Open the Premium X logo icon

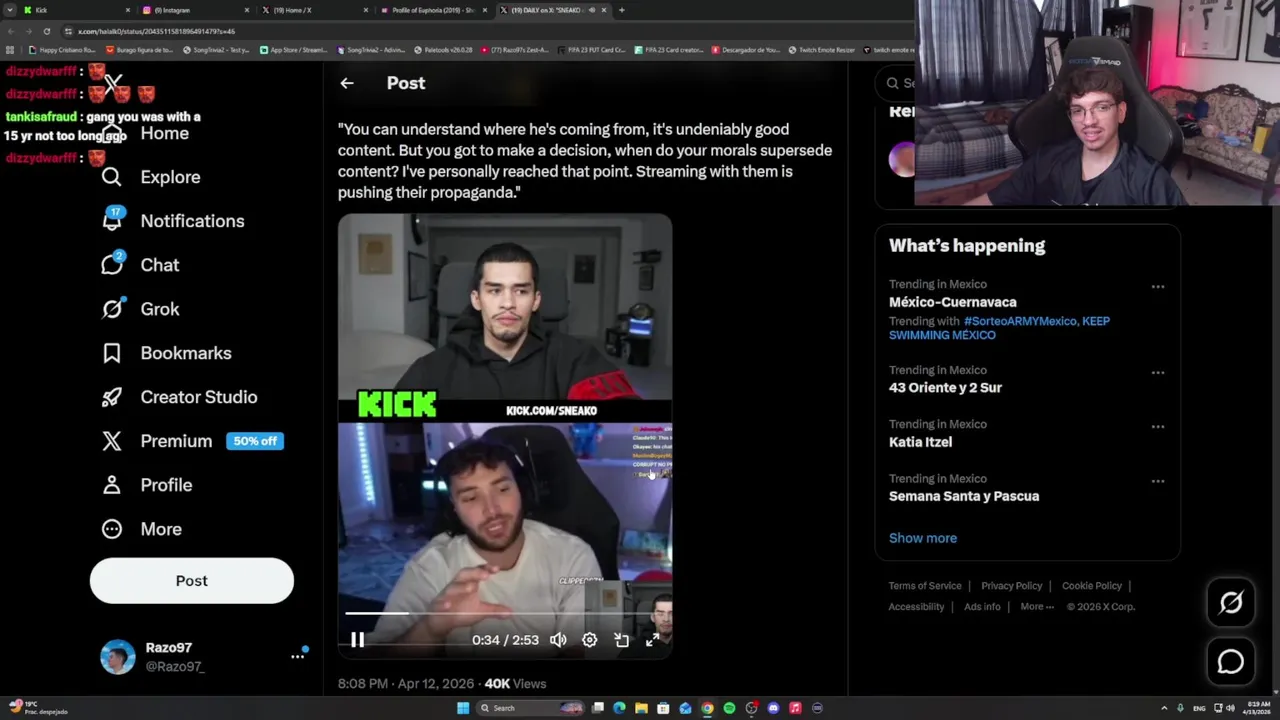112,441
